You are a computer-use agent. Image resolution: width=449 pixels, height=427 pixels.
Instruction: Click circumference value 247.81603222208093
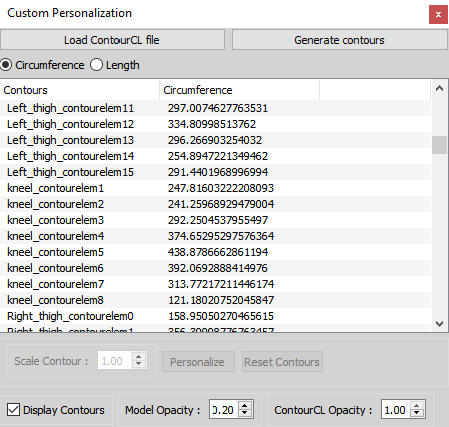221,188
